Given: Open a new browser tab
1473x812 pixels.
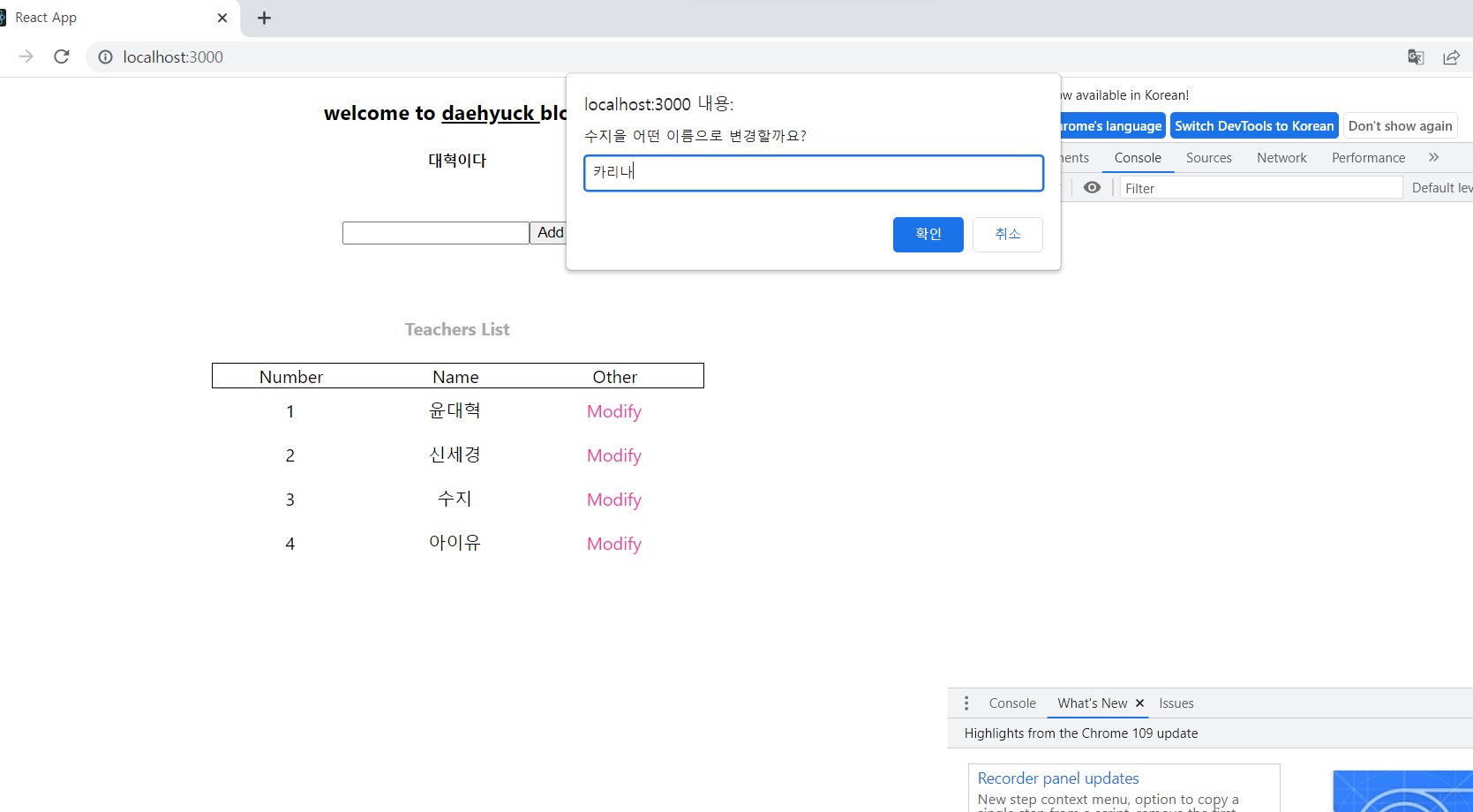Looking at the screenshot, I should coord(264,18).
